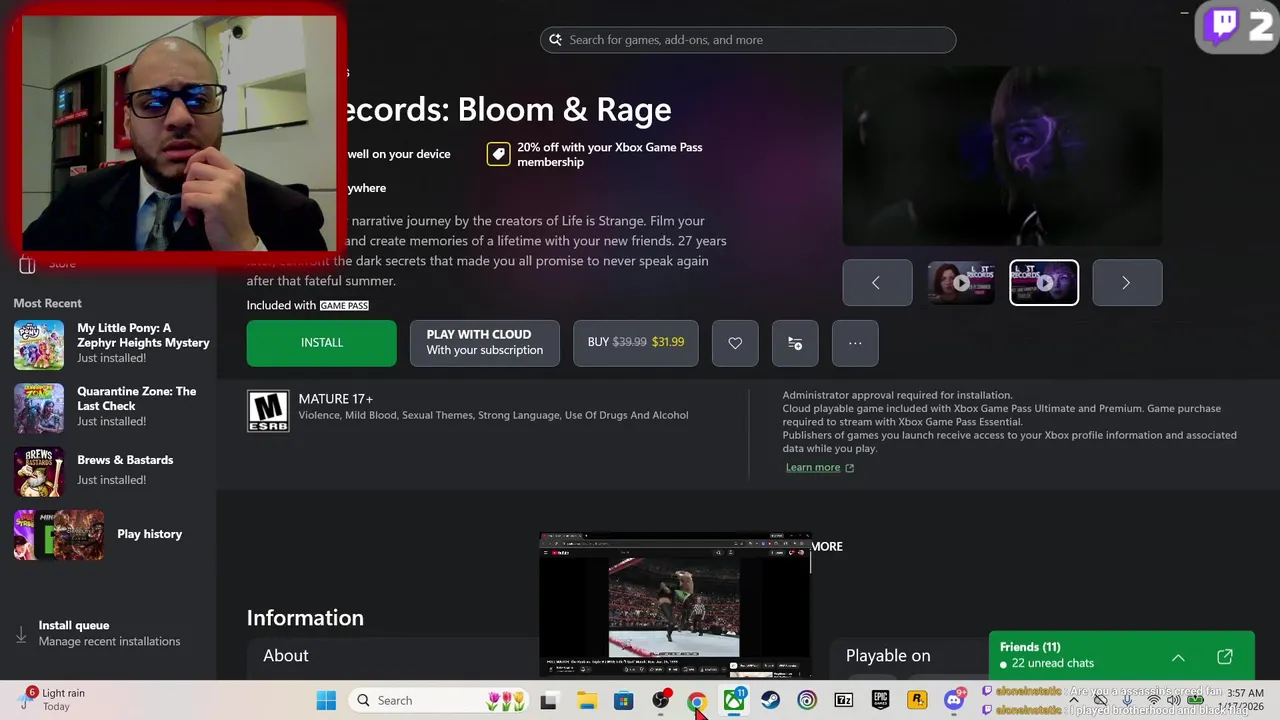Click Quarantine Zone game thumbnail
Viewport: 1280px width, 720px height.
coord(39,407)
